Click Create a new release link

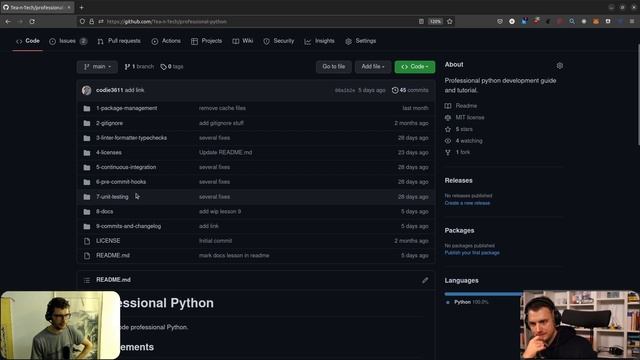[467, 203]
